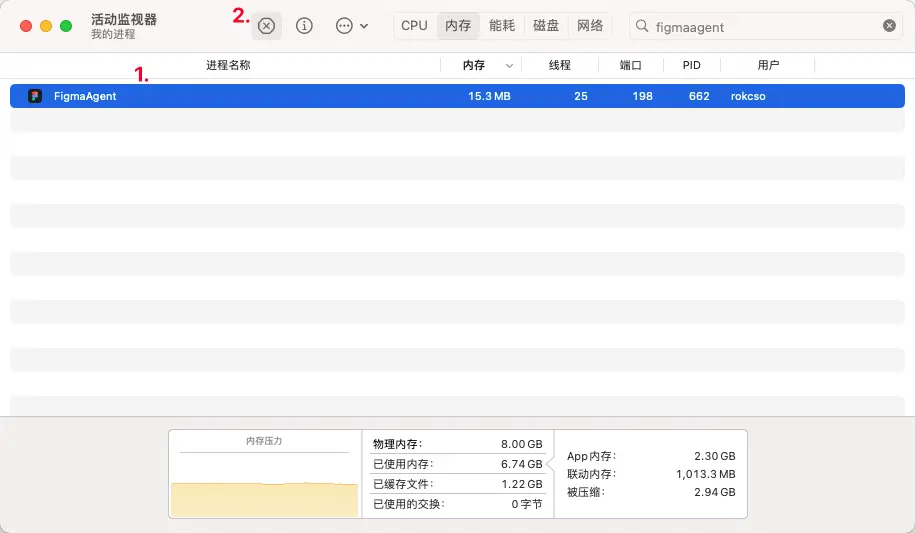
Task: Click the PID value 662
Action: coord(699,96)
